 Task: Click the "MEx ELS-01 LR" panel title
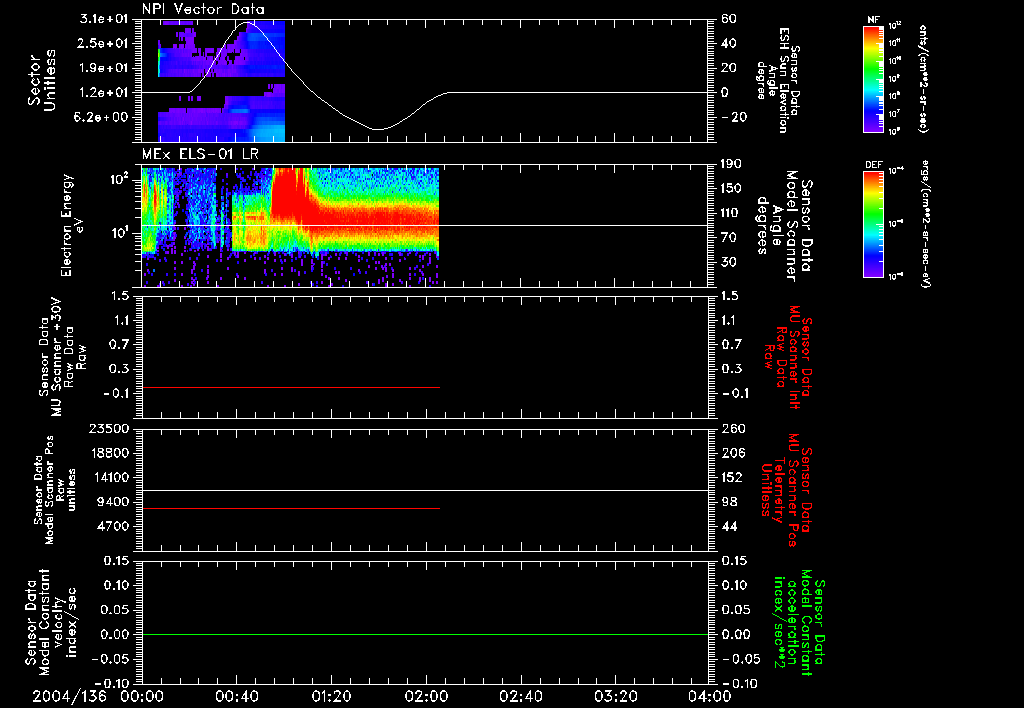pos(200,155)
